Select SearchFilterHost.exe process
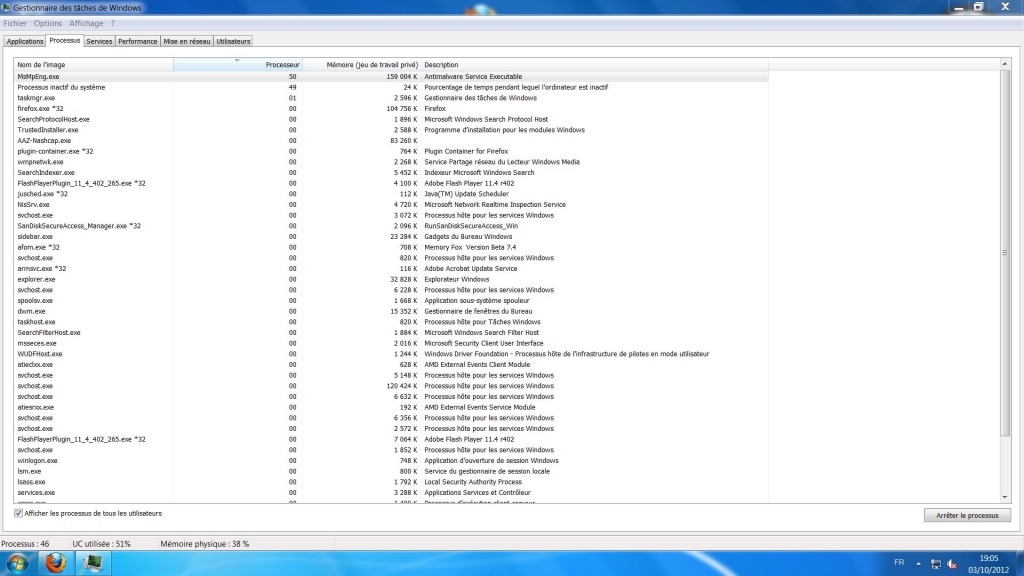Image resolution: width=1024 pixels, height=576 pixels. click(391, 332)
